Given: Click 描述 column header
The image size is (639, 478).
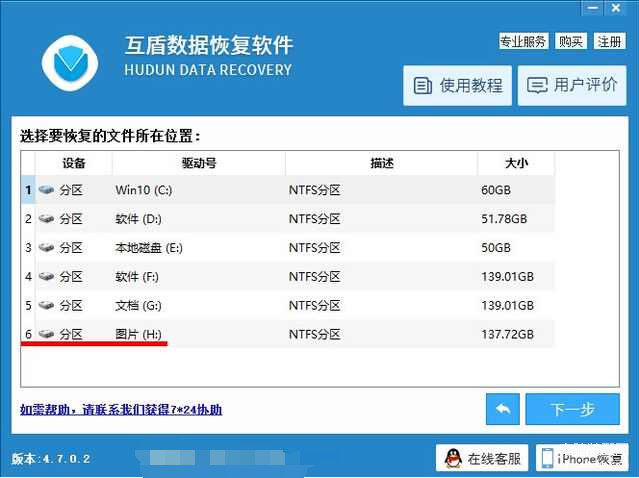Looking at the screenshot, I should pos(381,163).
